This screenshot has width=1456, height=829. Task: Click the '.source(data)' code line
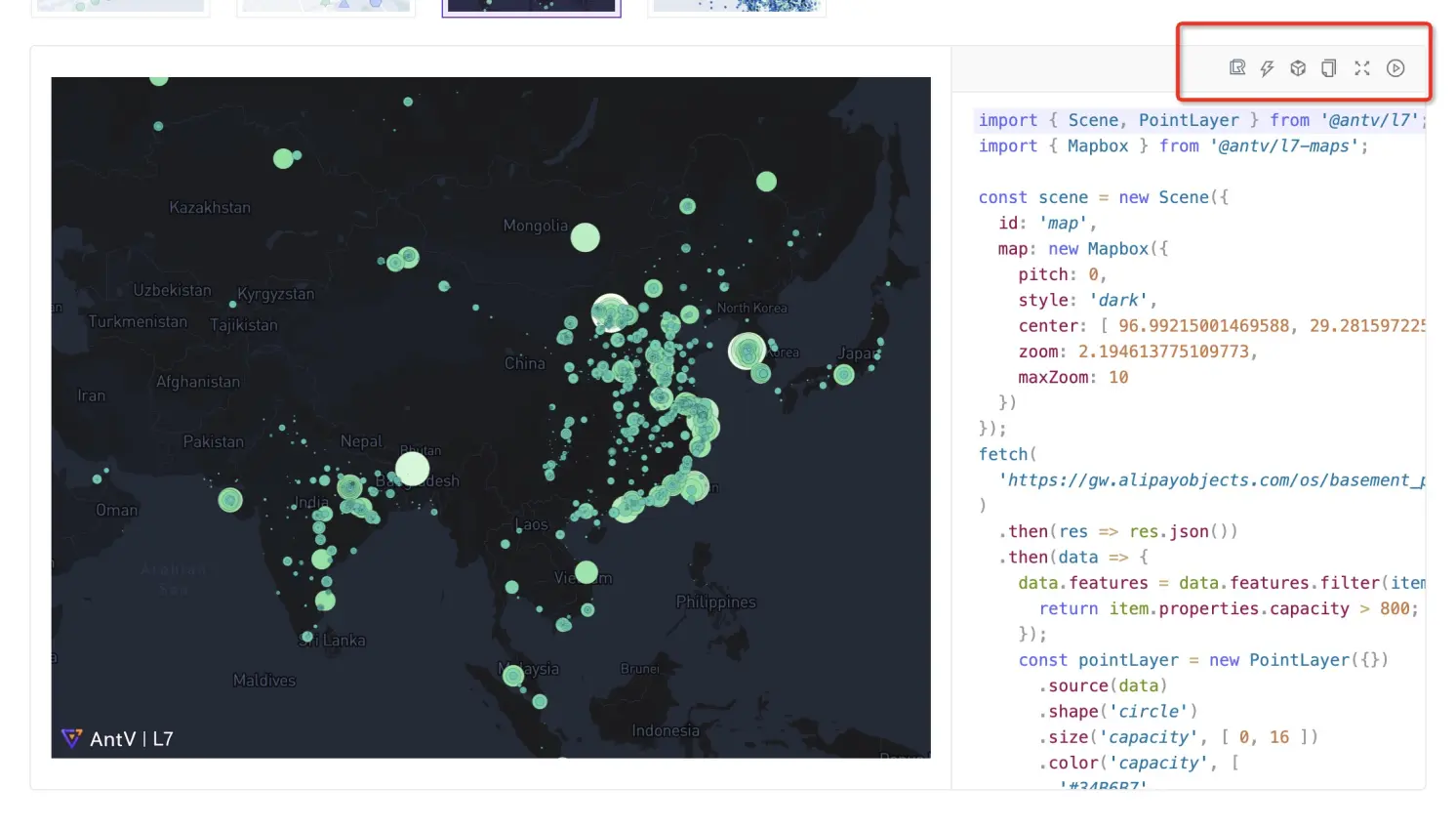1103,685
